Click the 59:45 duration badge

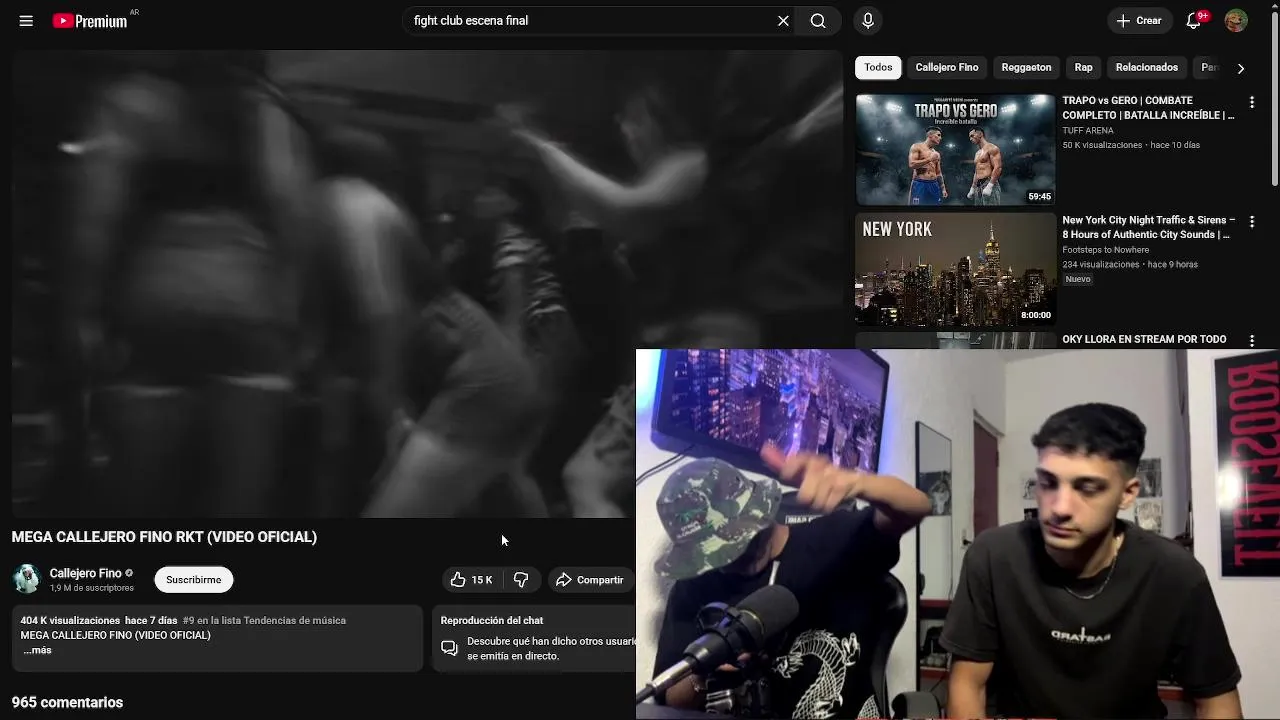(1039, 197)
